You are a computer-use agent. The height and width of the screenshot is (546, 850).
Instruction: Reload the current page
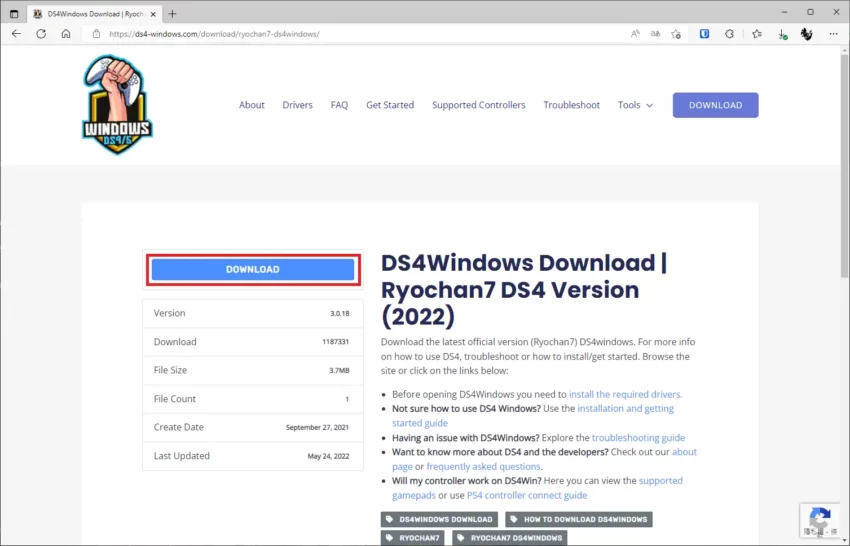click(x=41, y=34)
